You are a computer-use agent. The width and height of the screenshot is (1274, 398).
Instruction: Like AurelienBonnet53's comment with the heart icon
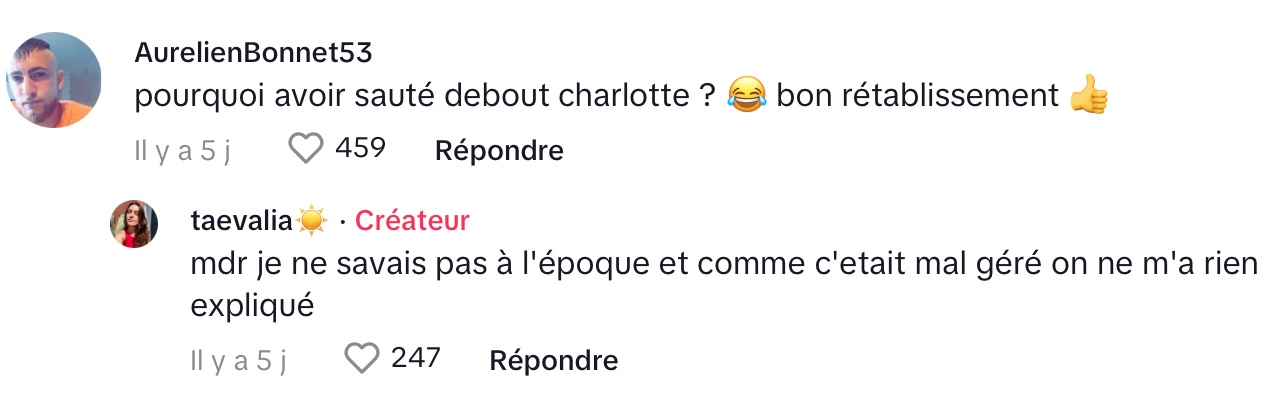coord(306,149)
